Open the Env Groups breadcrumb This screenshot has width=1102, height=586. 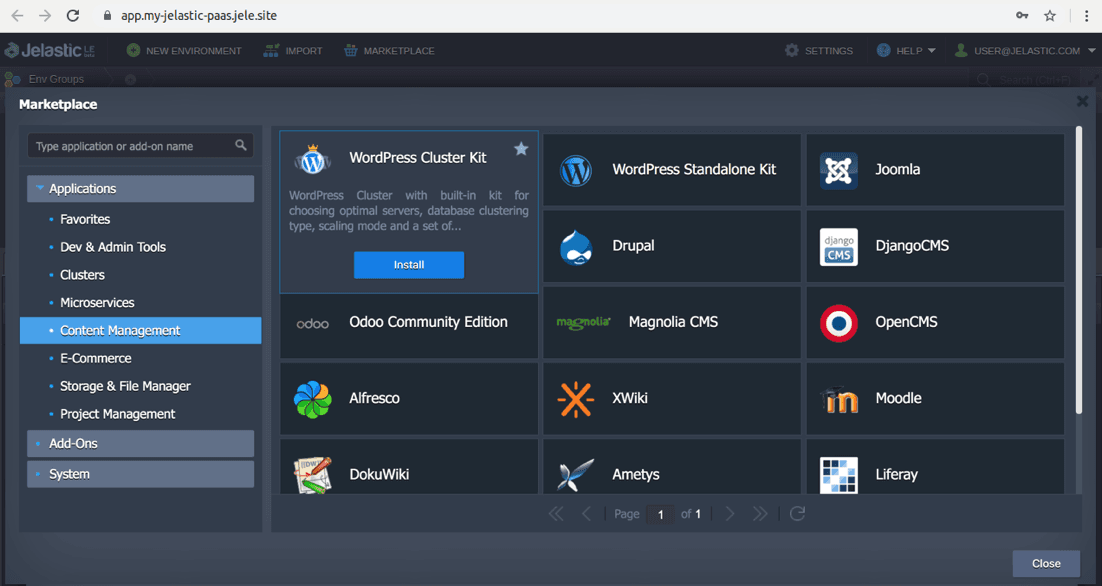coord(56,79)
